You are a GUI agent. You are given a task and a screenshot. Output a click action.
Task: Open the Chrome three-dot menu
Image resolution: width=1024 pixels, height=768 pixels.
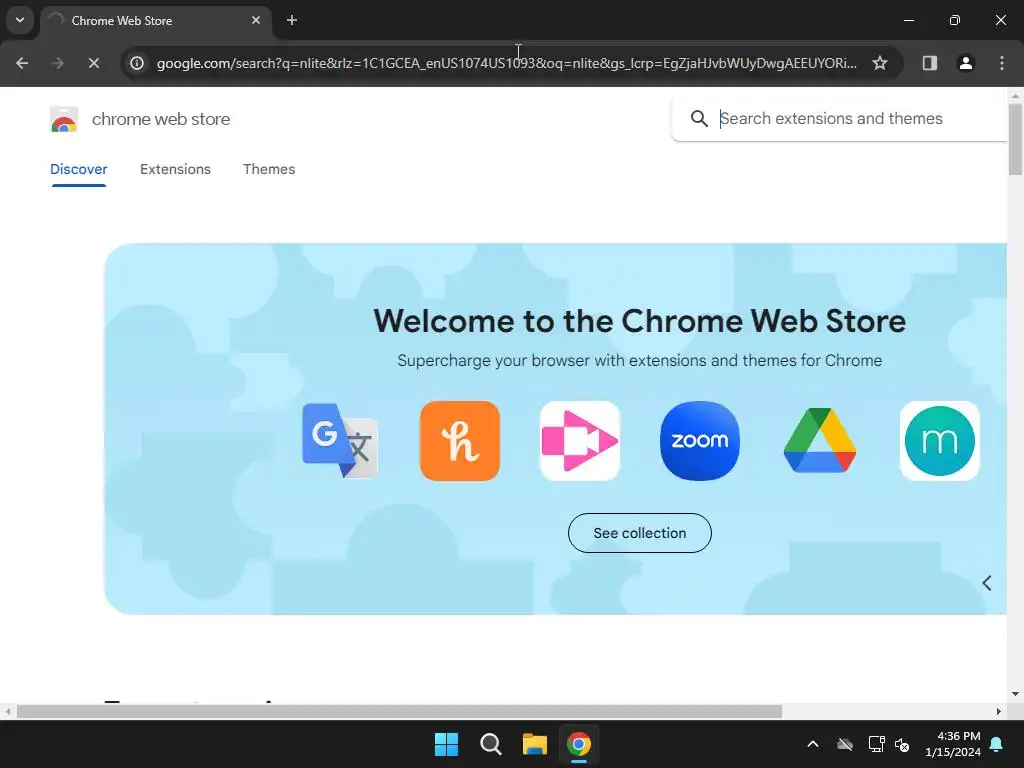(1002, 63)
